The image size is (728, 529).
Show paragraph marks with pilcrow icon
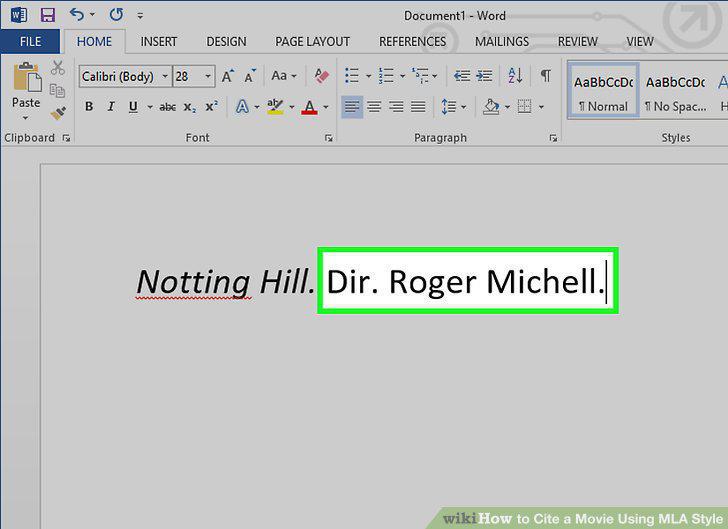click(x=546, y=75)
